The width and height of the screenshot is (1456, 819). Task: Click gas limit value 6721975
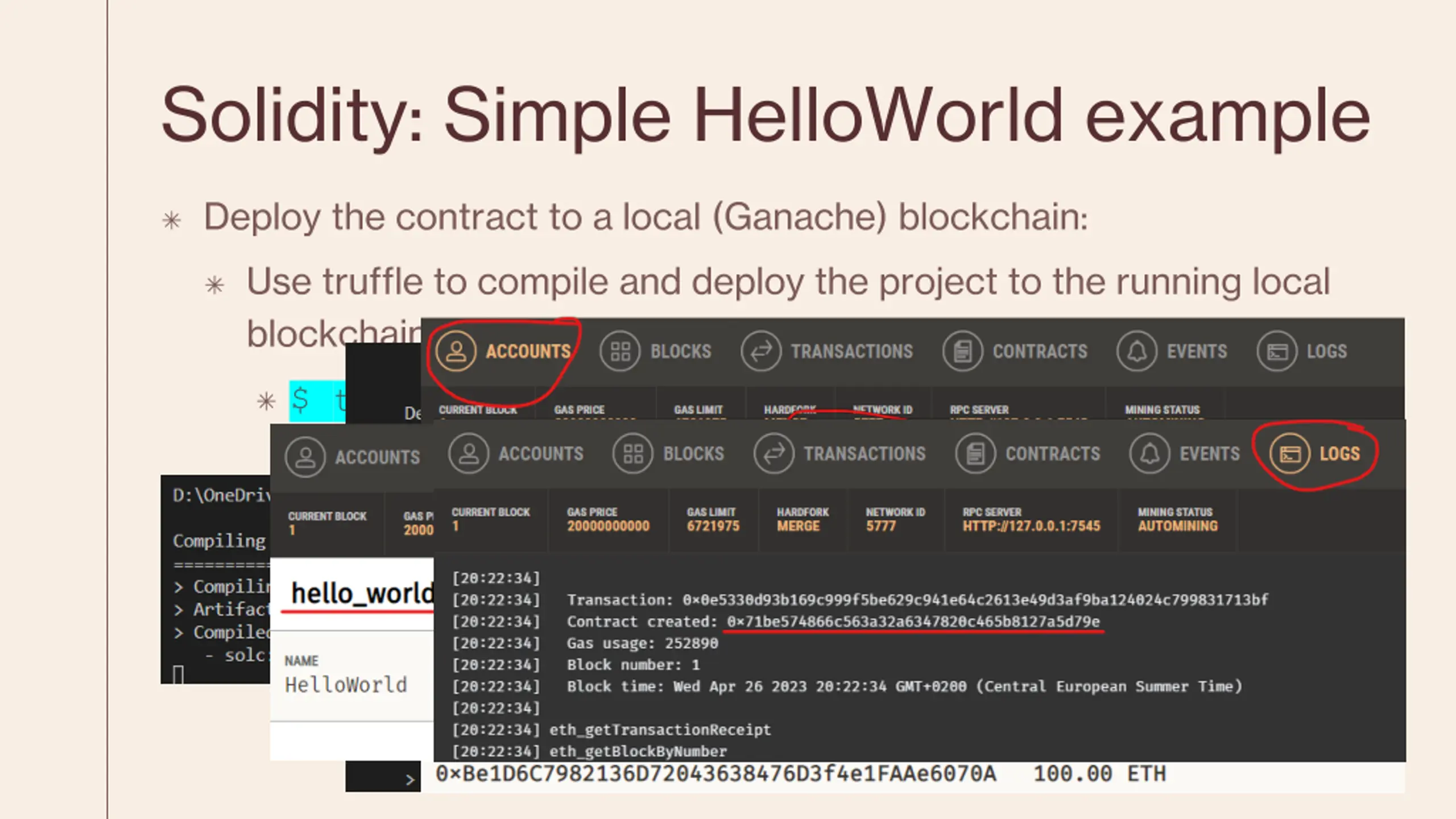[x=713, y=526]
